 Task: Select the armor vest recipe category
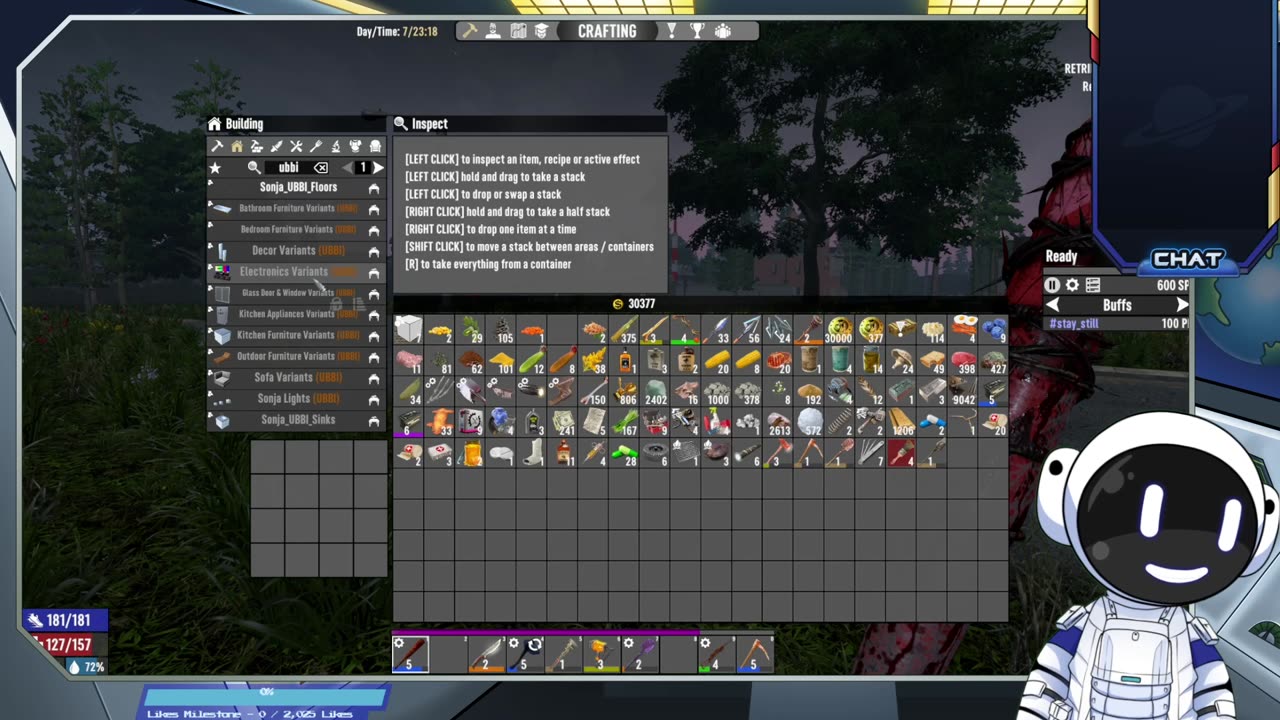(x=355, y=147)
